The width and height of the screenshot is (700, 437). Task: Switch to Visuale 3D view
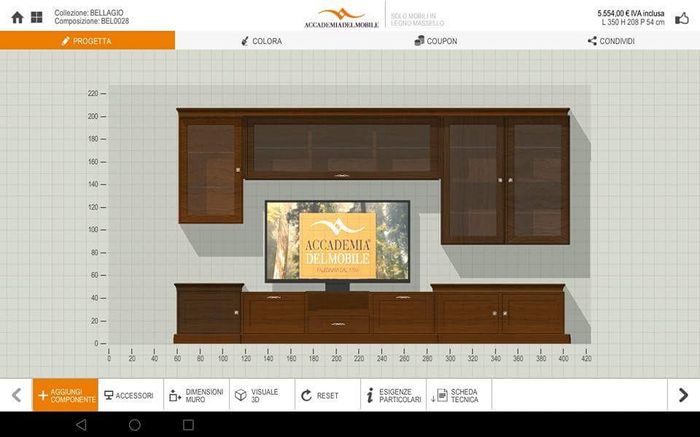pos(260,395)
